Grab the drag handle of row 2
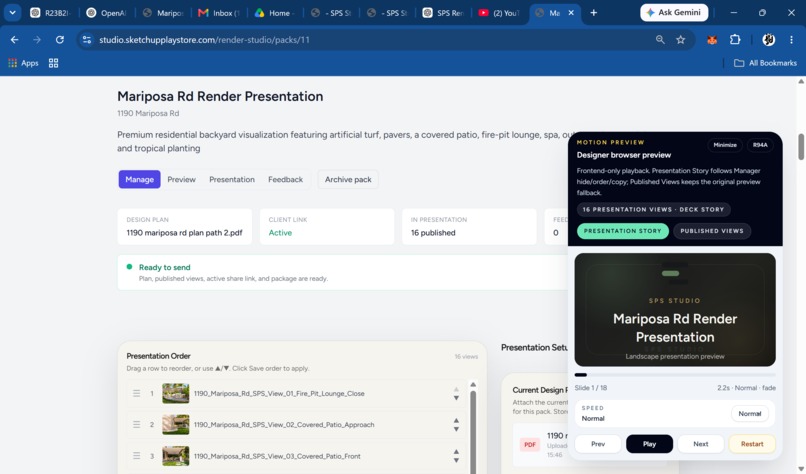 pyautogui.click(x=136, y=425)
